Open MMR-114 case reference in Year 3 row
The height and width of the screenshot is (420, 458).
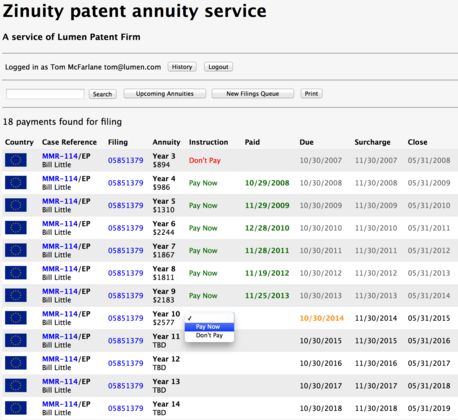[60, 156]
